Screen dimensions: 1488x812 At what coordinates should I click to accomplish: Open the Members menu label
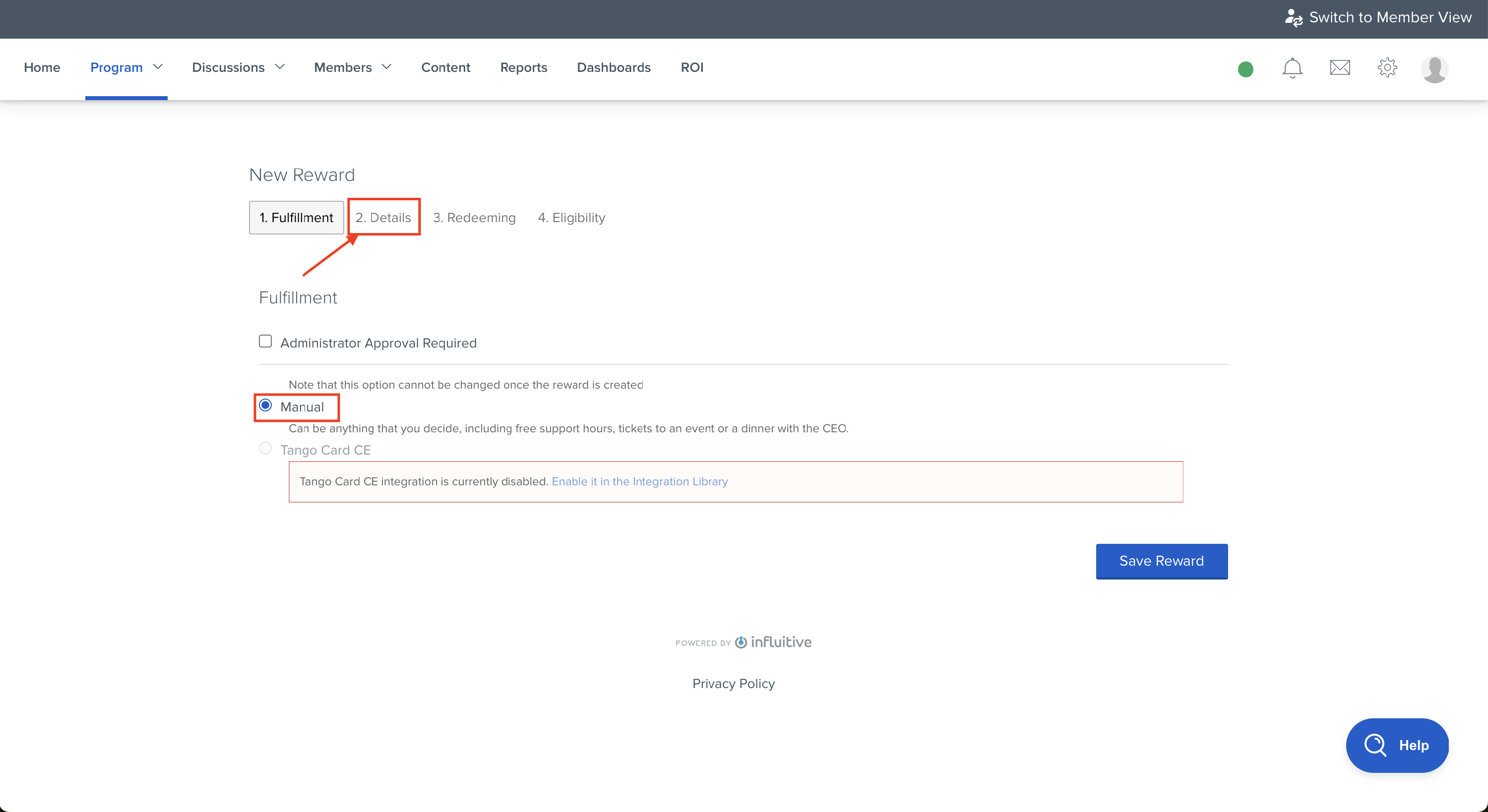[x=343, y=67]
